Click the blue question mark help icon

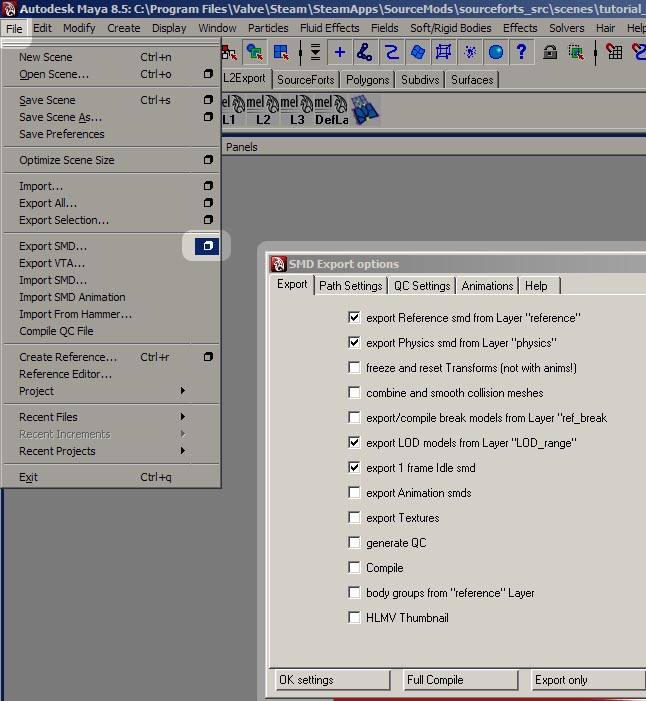(521, 52)
